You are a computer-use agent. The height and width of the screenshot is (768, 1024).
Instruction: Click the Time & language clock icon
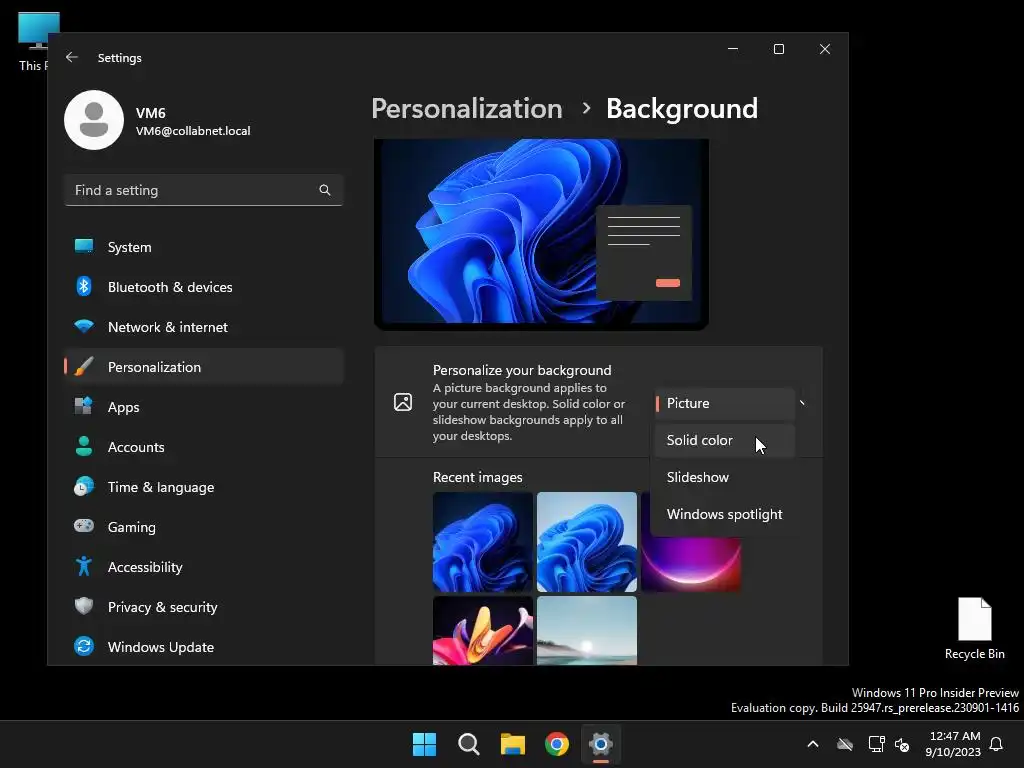pos(84,487)
